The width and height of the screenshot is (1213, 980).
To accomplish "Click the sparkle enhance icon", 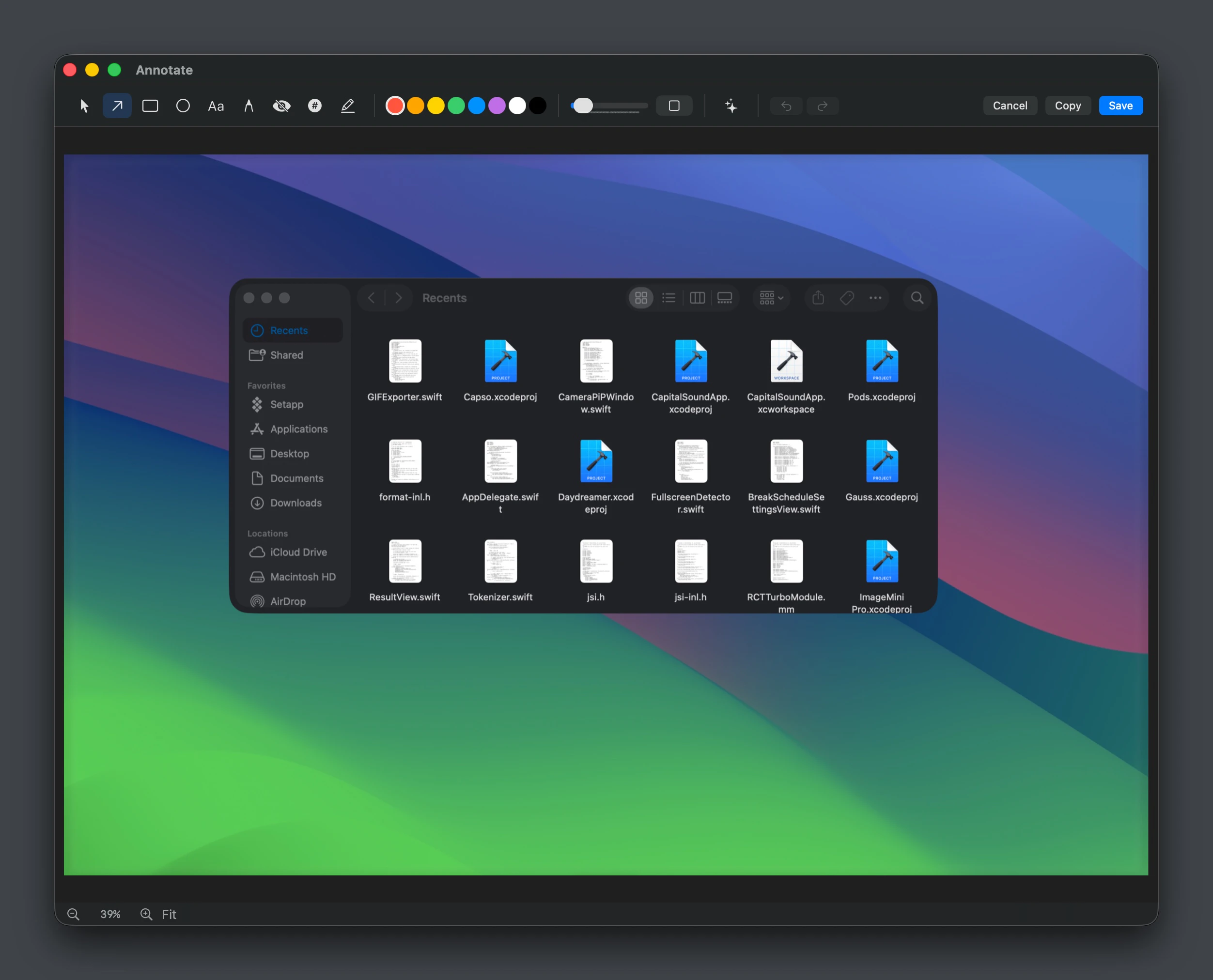I will pyautogui.click(x=731, y=106).
